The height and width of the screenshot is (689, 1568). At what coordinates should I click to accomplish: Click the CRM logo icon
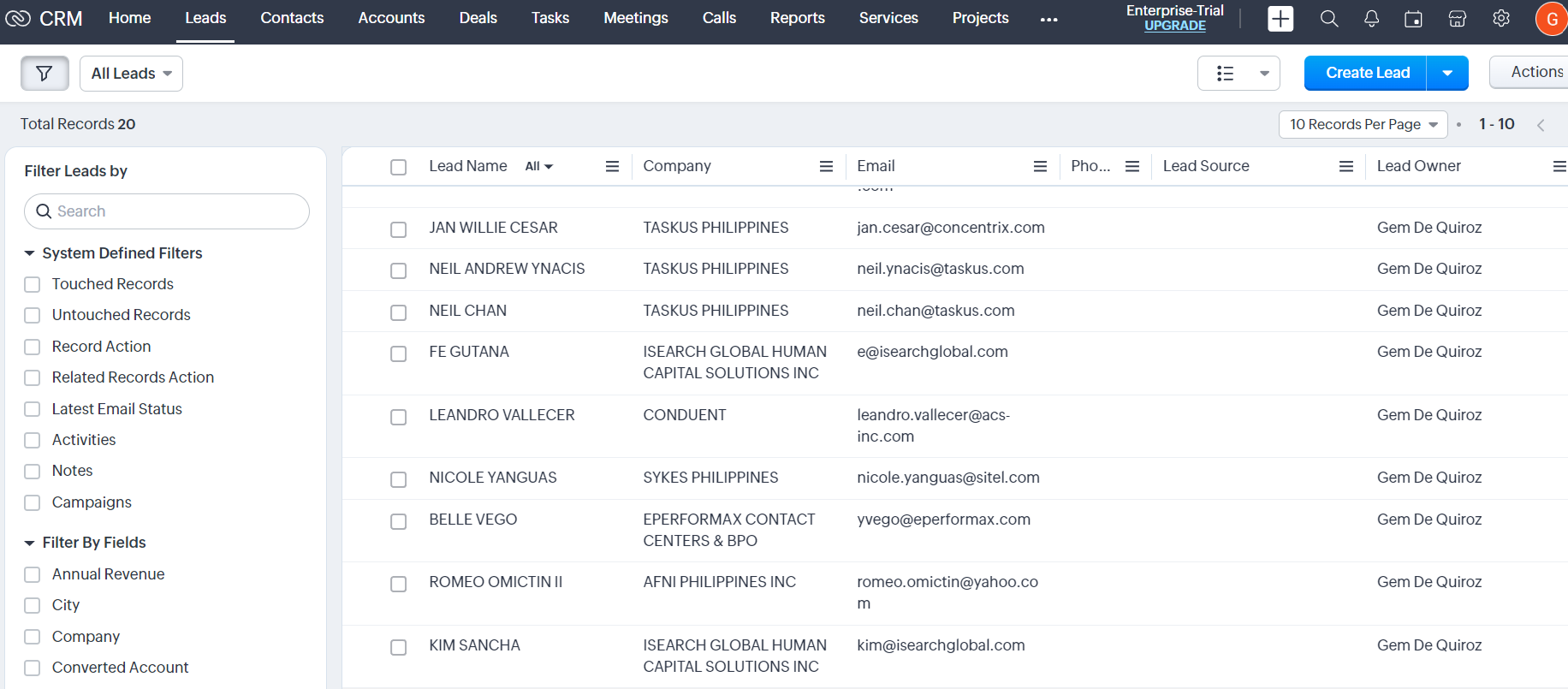(18, 18)
